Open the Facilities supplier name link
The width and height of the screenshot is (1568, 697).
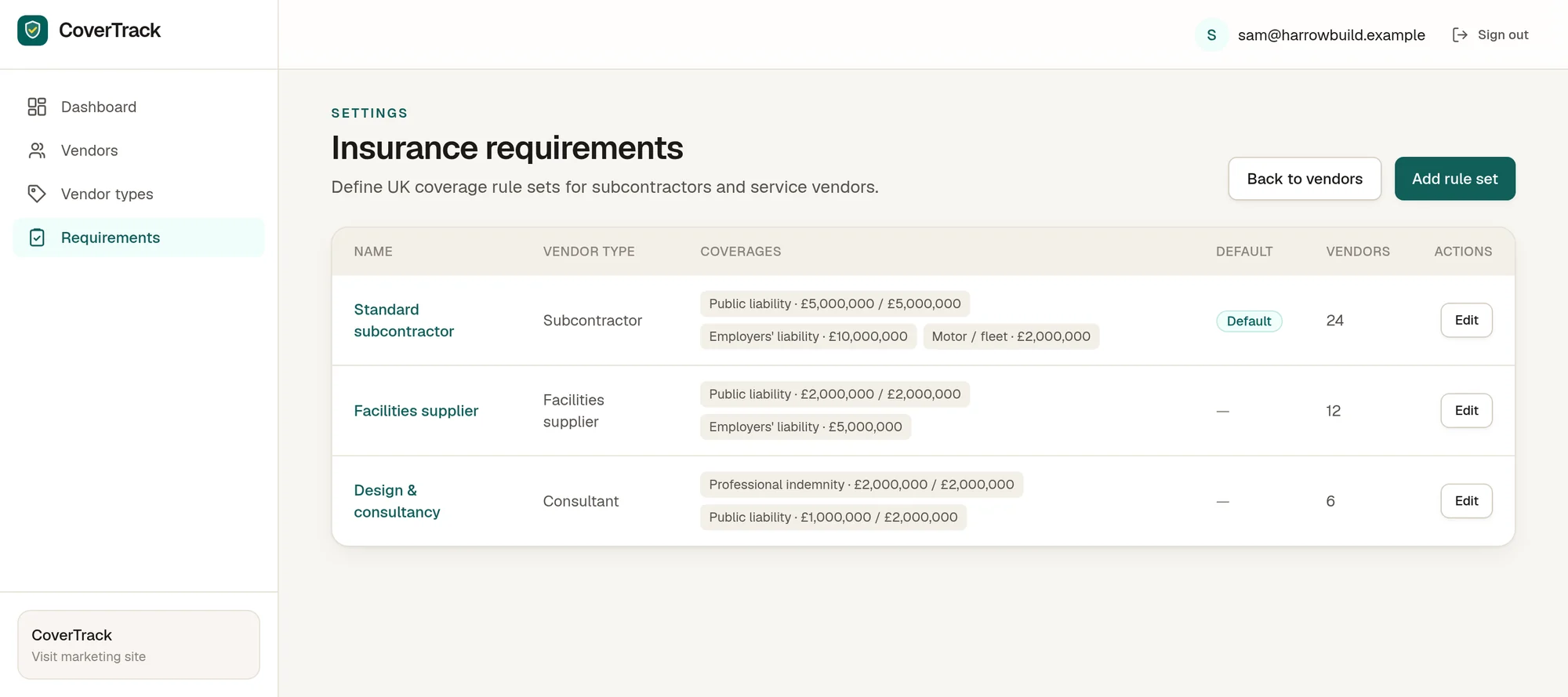point(416,411)
